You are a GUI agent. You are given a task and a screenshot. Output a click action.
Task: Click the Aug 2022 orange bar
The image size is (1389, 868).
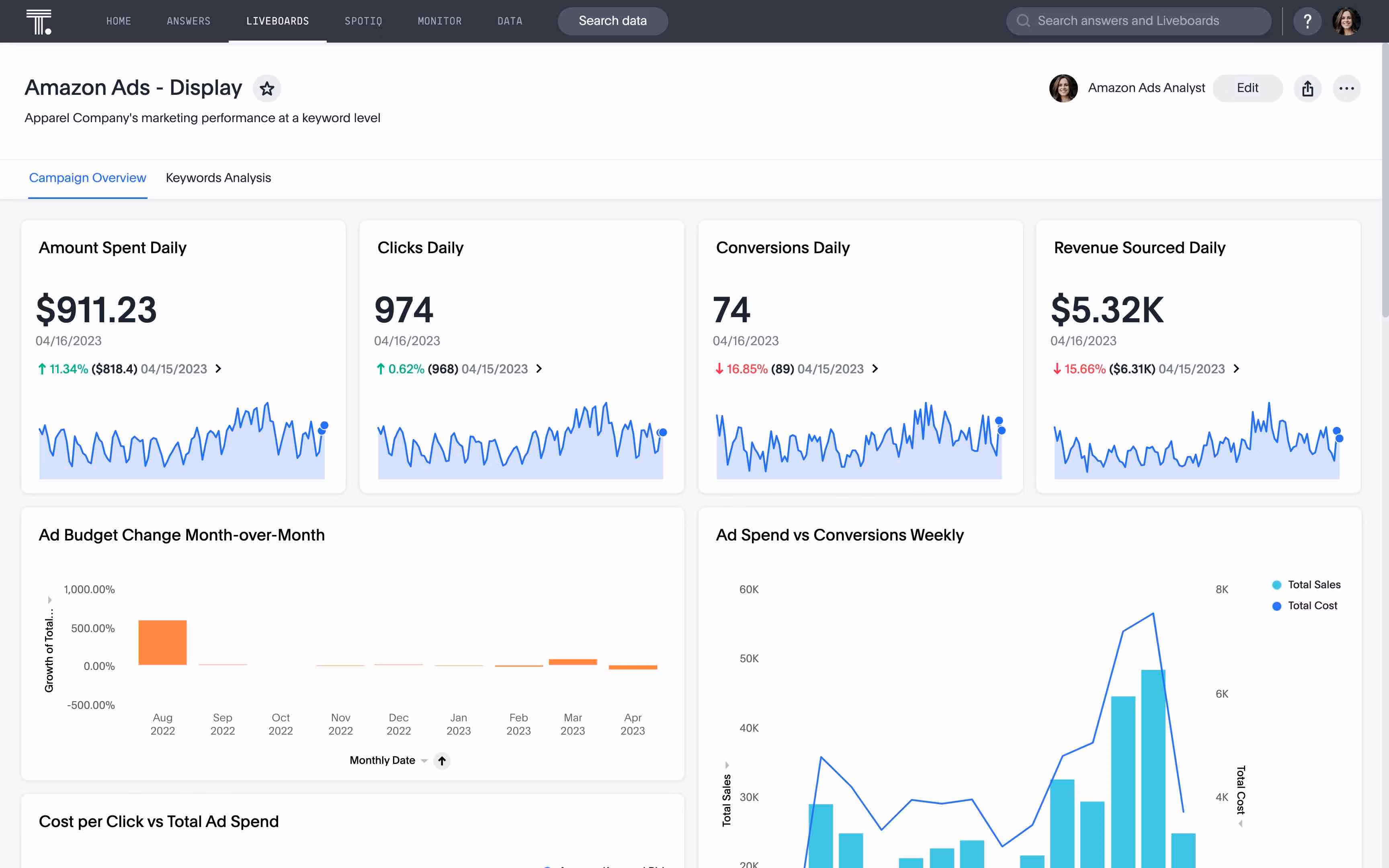162,643
